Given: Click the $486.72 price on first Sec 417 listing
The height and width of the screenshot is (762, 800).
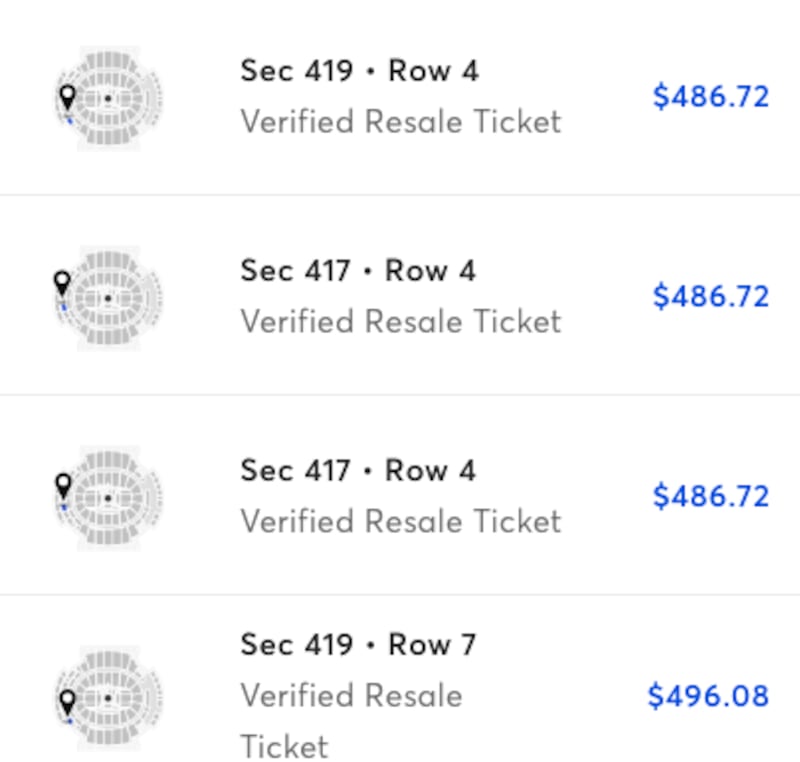Looking at the screenshot, I should click(710, 297).
